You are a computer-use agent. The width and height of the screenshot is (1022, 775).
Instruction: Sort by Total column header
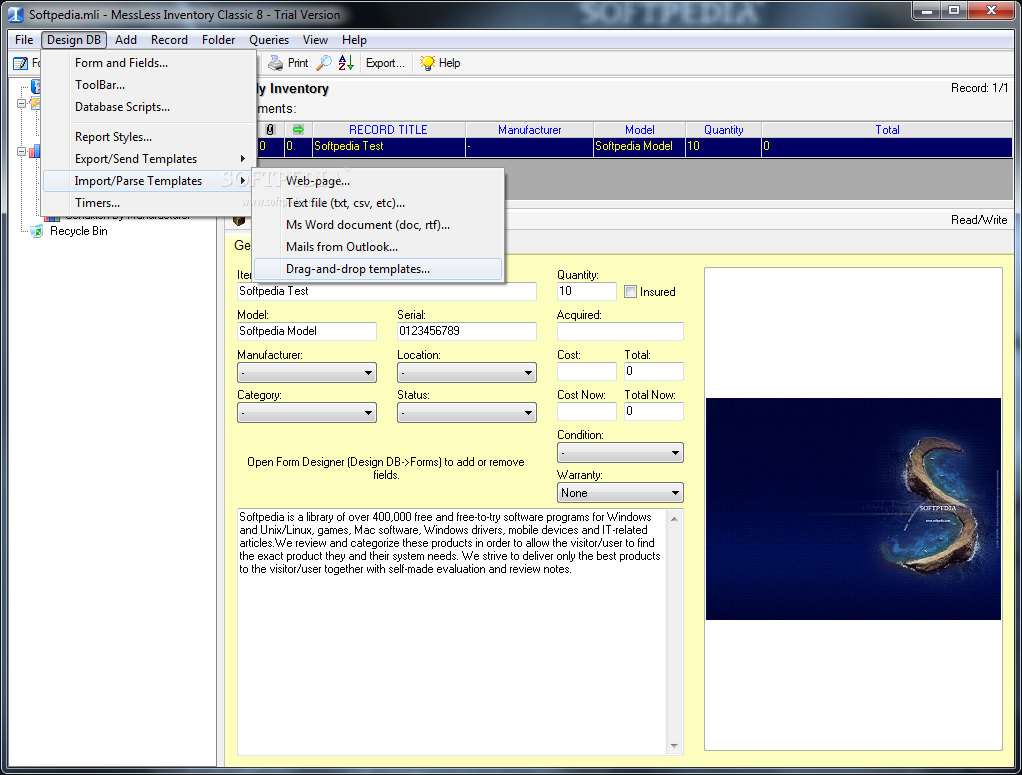[887, 130]
